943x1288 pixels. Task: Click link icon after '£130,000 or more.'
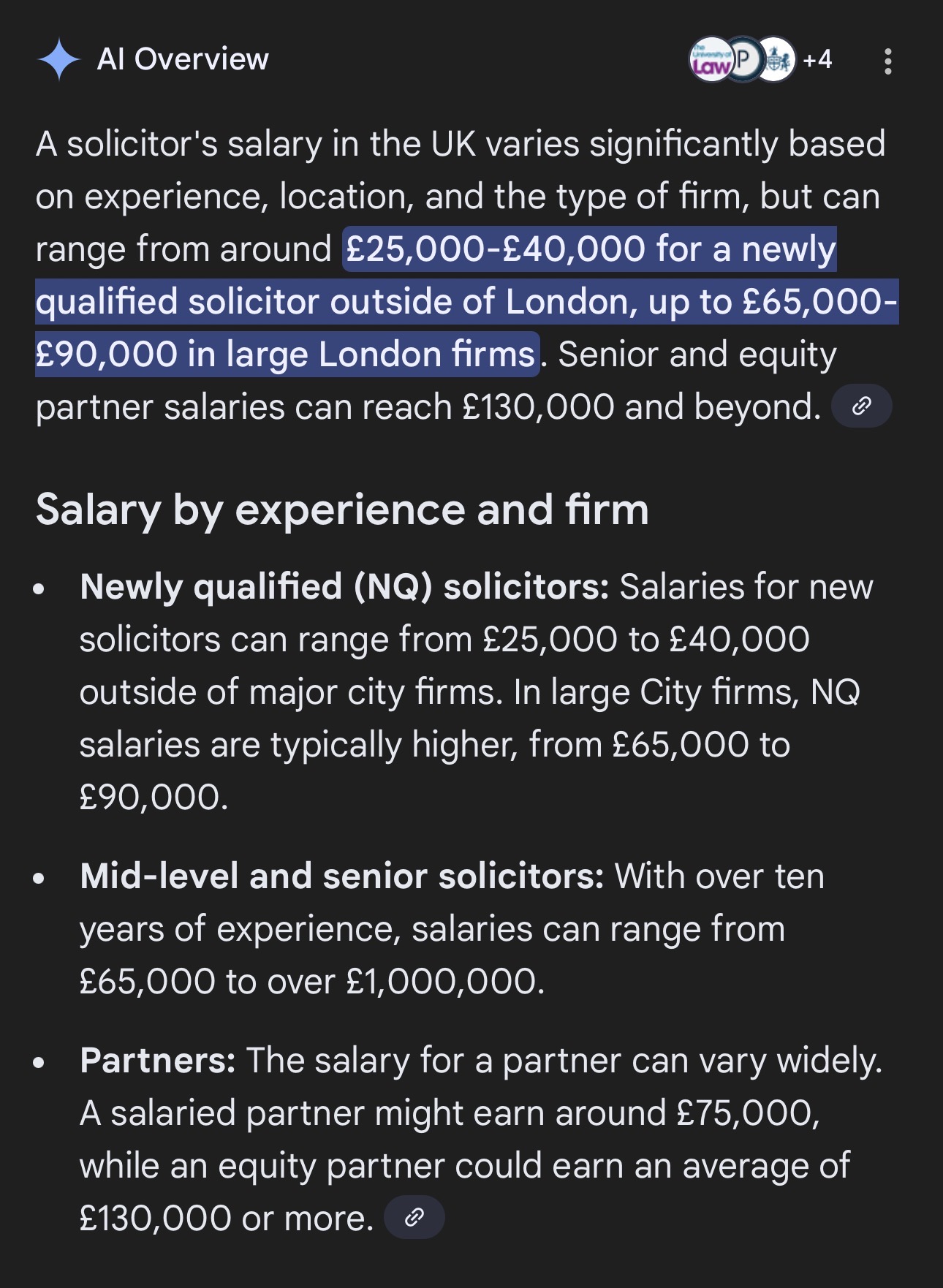tap(414, 1218)
